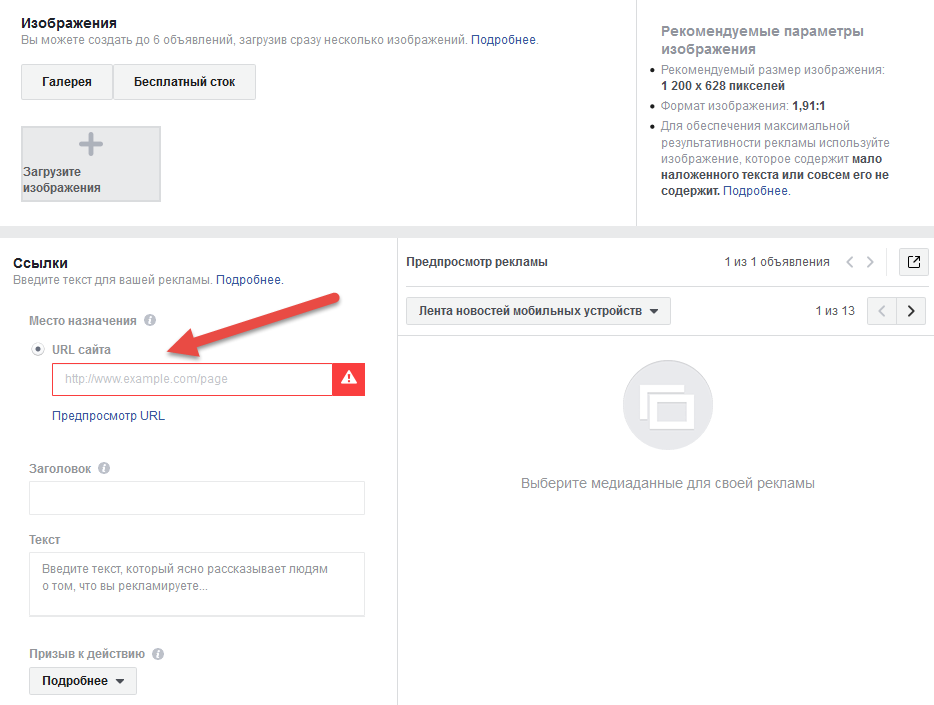This screenshot has height=705, width=934.
Task: Expand Лента новостей мобильных устройств dropdown
Action: click(x=538, y=311)
